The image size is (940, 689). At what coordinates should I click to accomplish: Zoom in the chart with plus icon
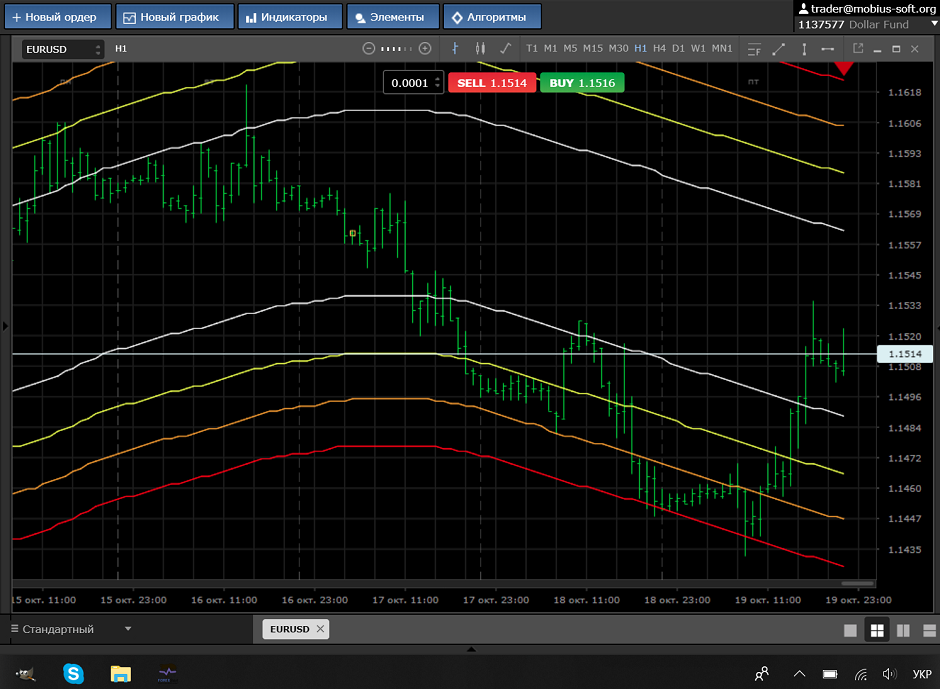pyautogui.click(x=425, y=48)
